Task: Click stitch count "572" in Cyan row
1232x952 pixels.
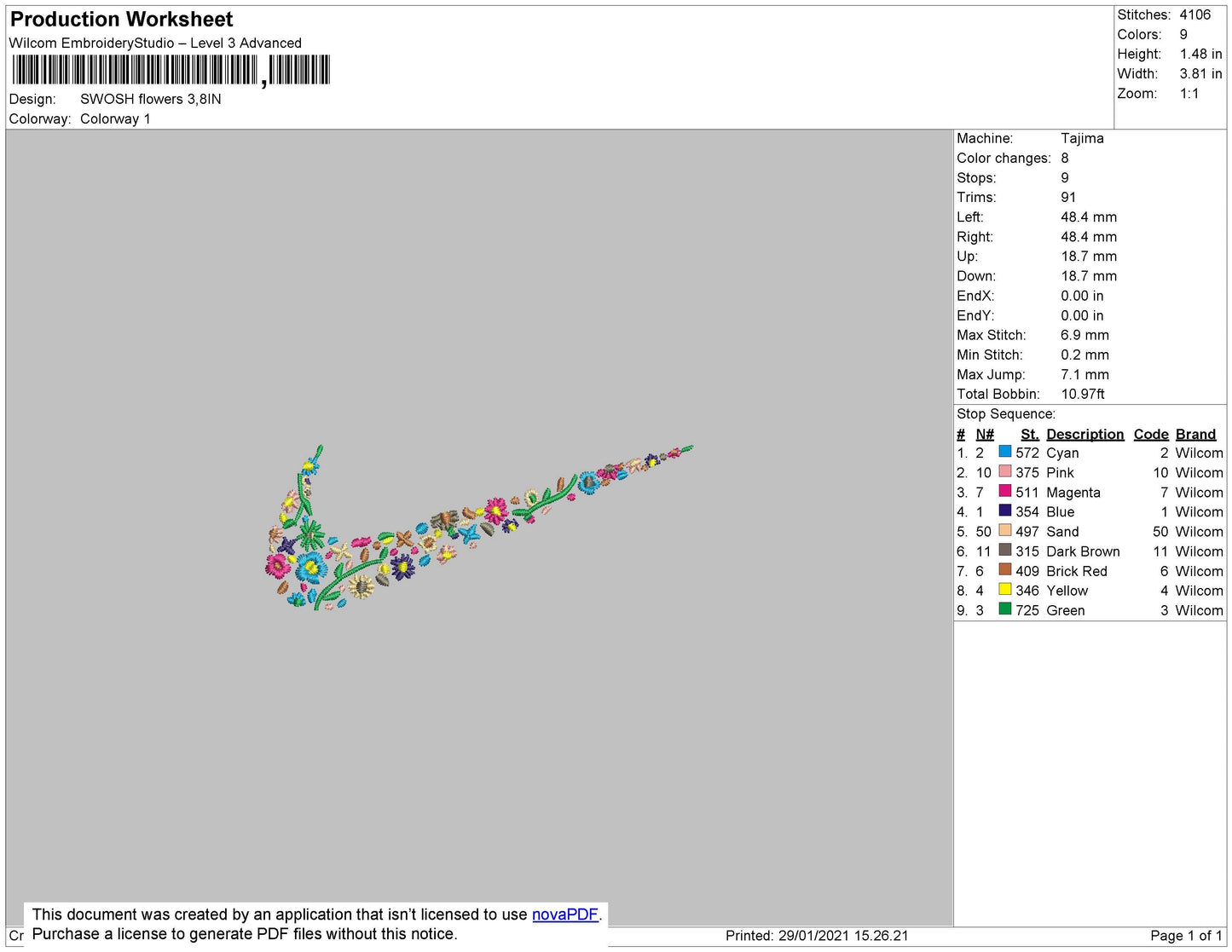Action: pos(1027,453)
